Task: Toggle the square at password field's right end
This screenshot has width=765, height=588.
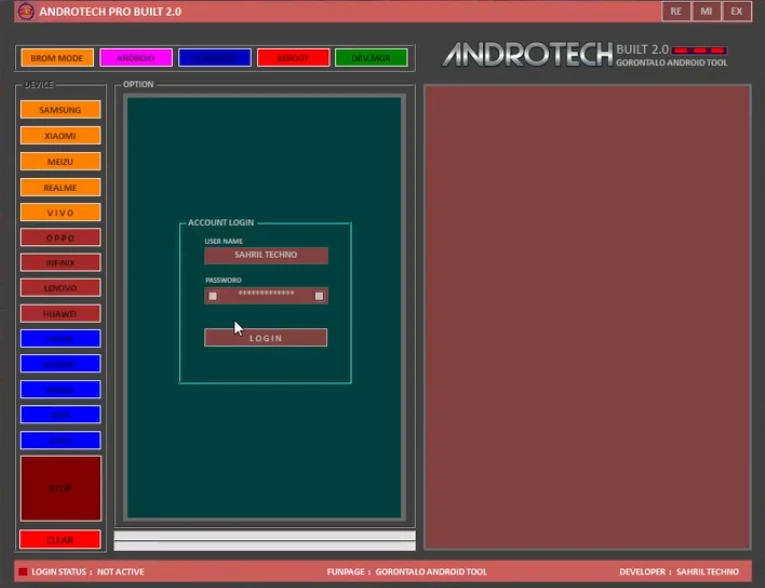Action: pos(319,296)
